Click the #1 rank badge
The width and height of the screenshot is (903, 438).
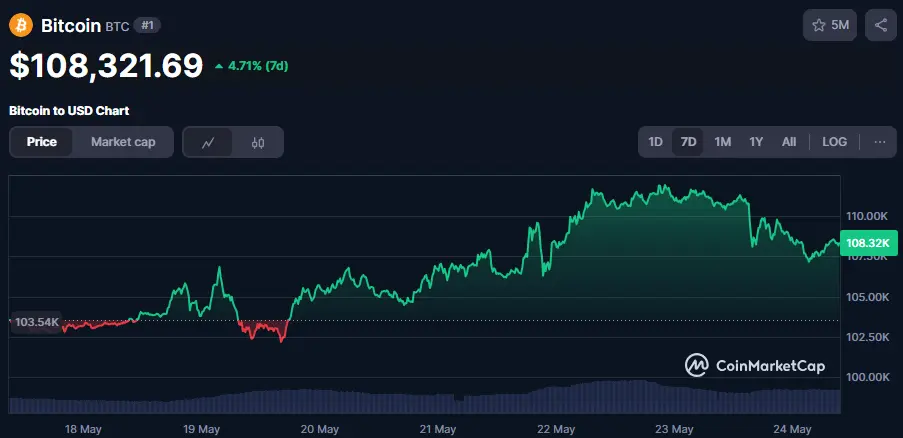tap(147, 25)
